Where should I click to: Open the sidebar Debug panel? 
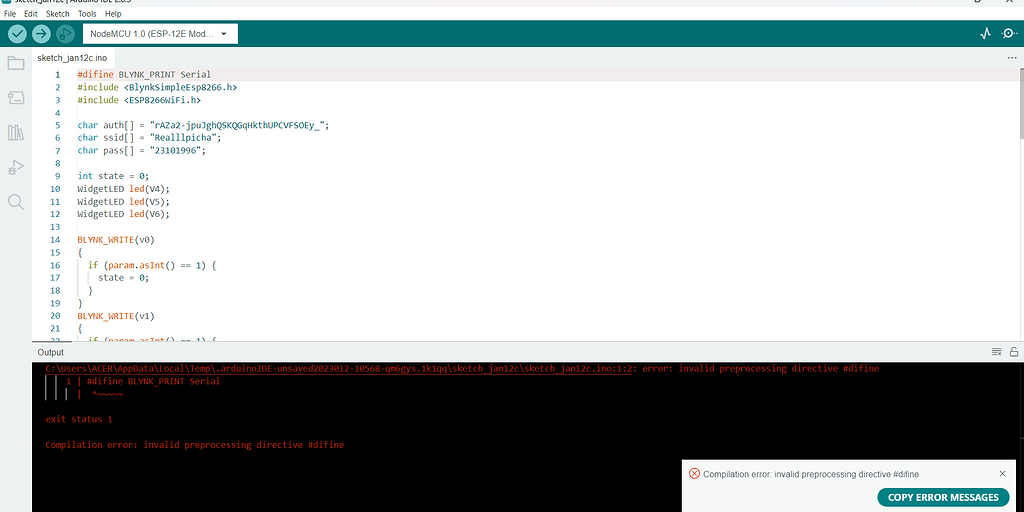(16, 167)
